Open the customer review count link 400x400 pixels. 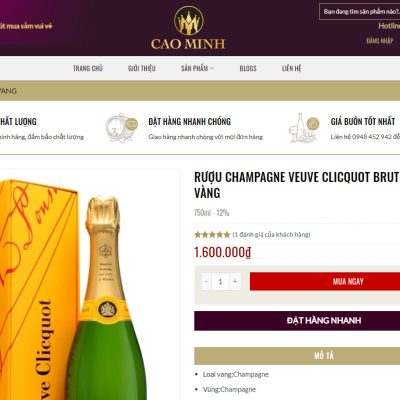coord(271,235)
